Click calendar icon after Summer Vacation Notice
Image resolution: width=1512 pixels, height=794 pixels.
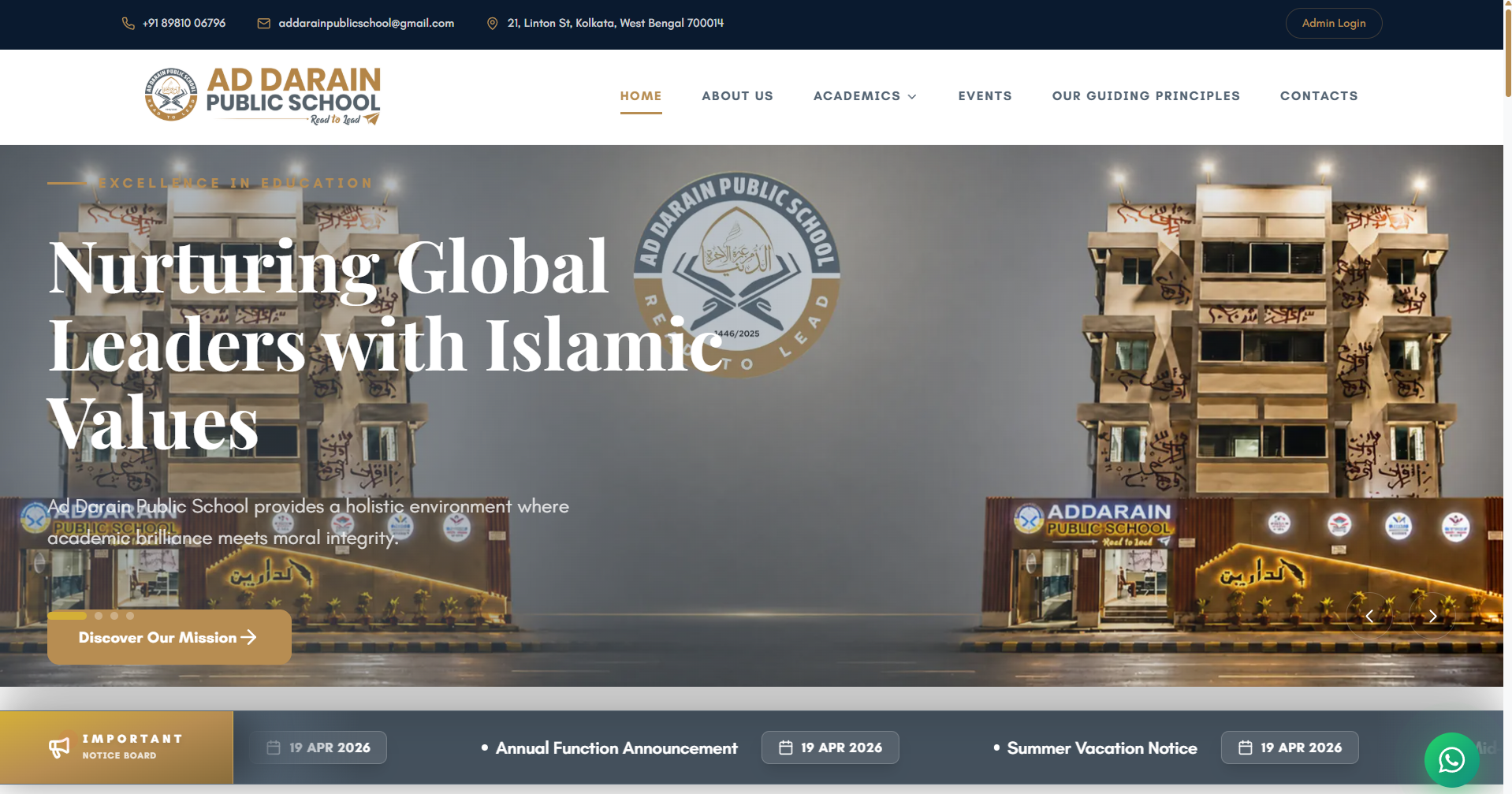(x=1246, y=747)
